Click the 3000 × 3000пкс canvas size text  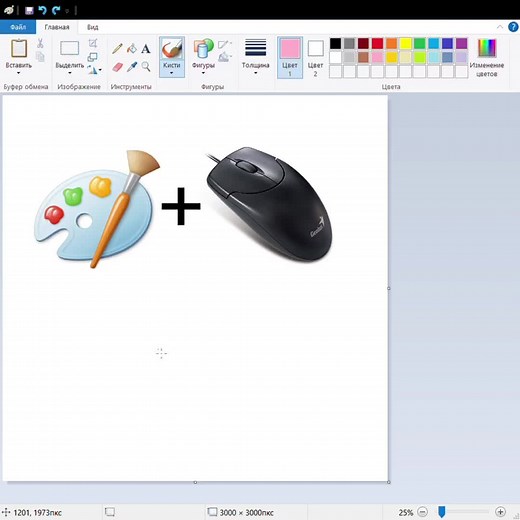[x=246, y=512]
